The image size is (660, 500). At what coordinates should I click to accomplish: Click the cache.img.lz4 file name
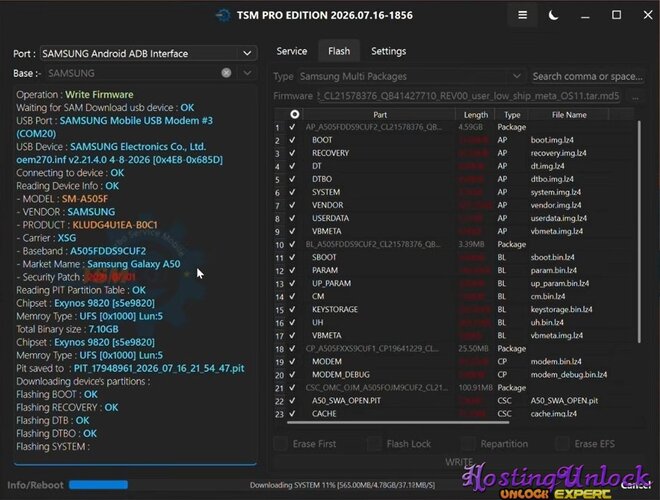coord(554,414)
